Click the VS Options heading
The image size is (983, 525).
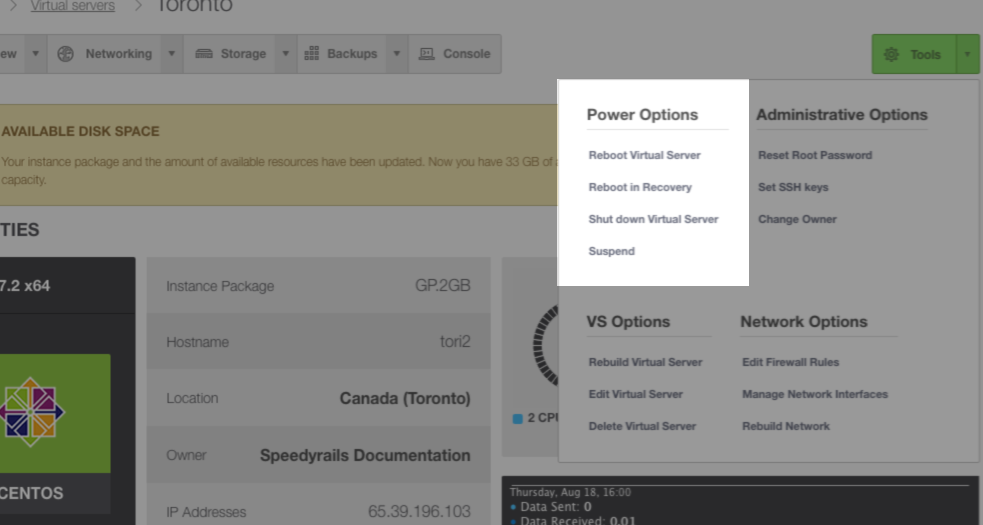[x=628, y=322]
